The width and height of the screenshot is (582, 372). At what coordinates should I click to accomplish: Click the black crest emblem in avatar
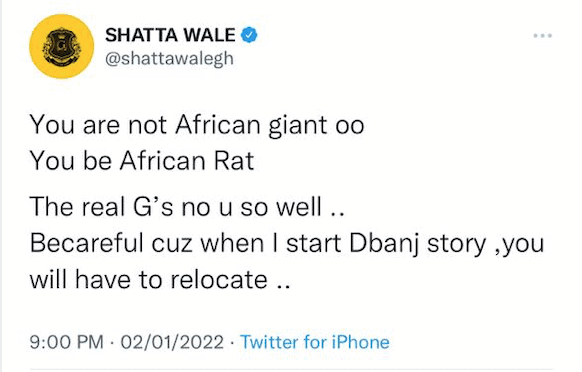[61, 46]
